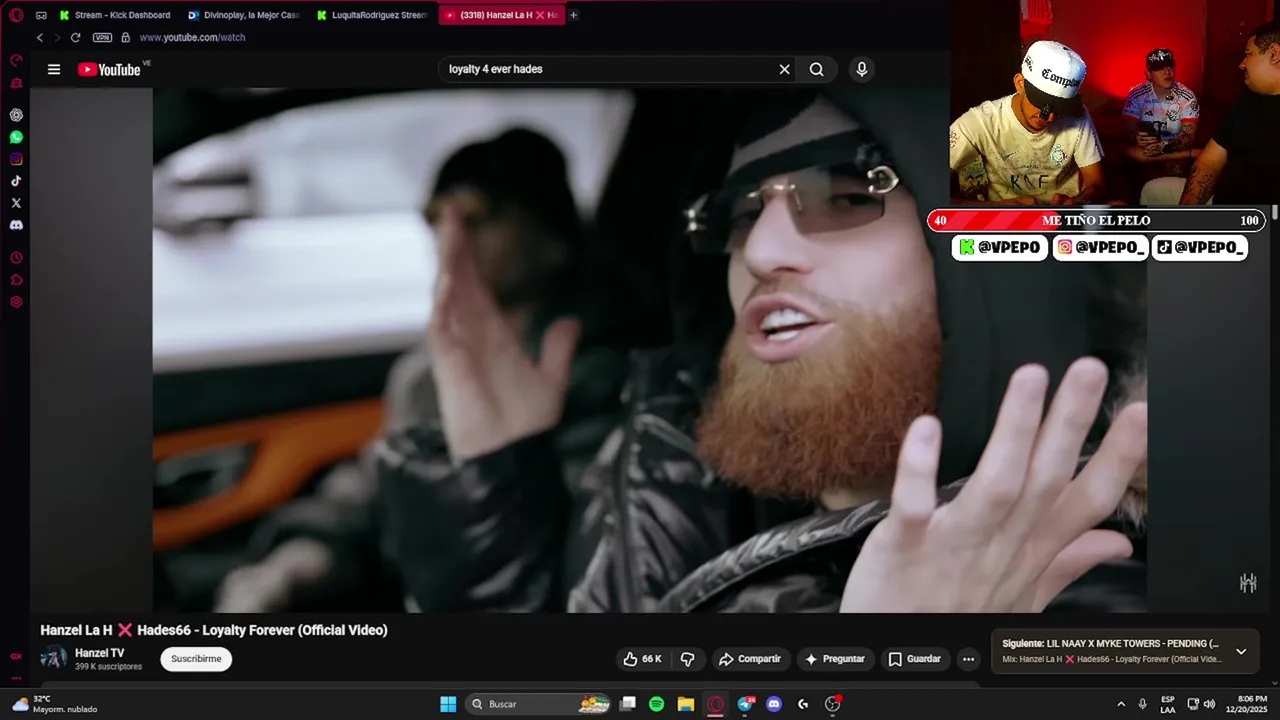Open more actions three-dot menu
The height and width of the screenshot is (720, 1280).
pos(968,659)
